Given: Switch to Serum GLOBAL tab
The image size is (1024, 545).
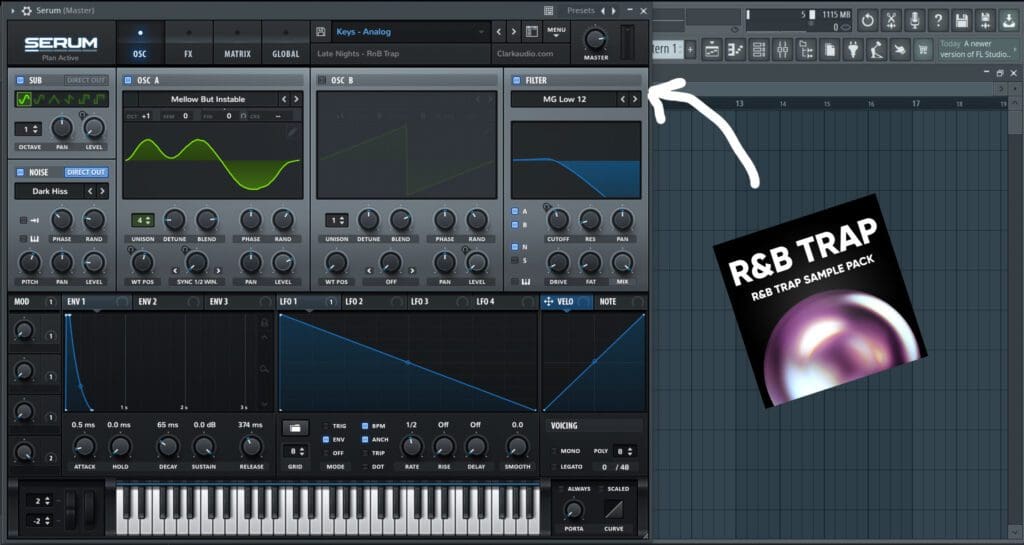Looking at the screenshot, I should [285, 43].
